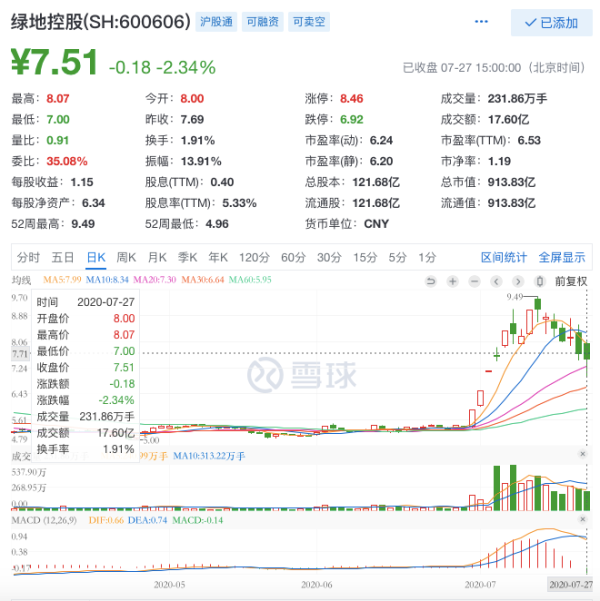Click the 可融资 tag
Screen dimensions: 600x601
click(263, 22)
